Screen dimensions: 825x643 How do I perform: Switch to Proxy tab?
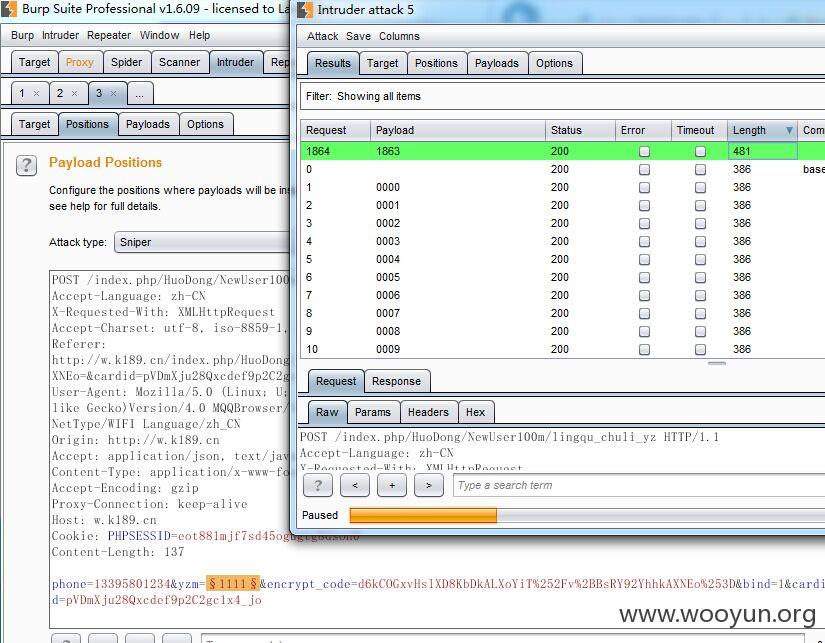[x=79, y=62]
